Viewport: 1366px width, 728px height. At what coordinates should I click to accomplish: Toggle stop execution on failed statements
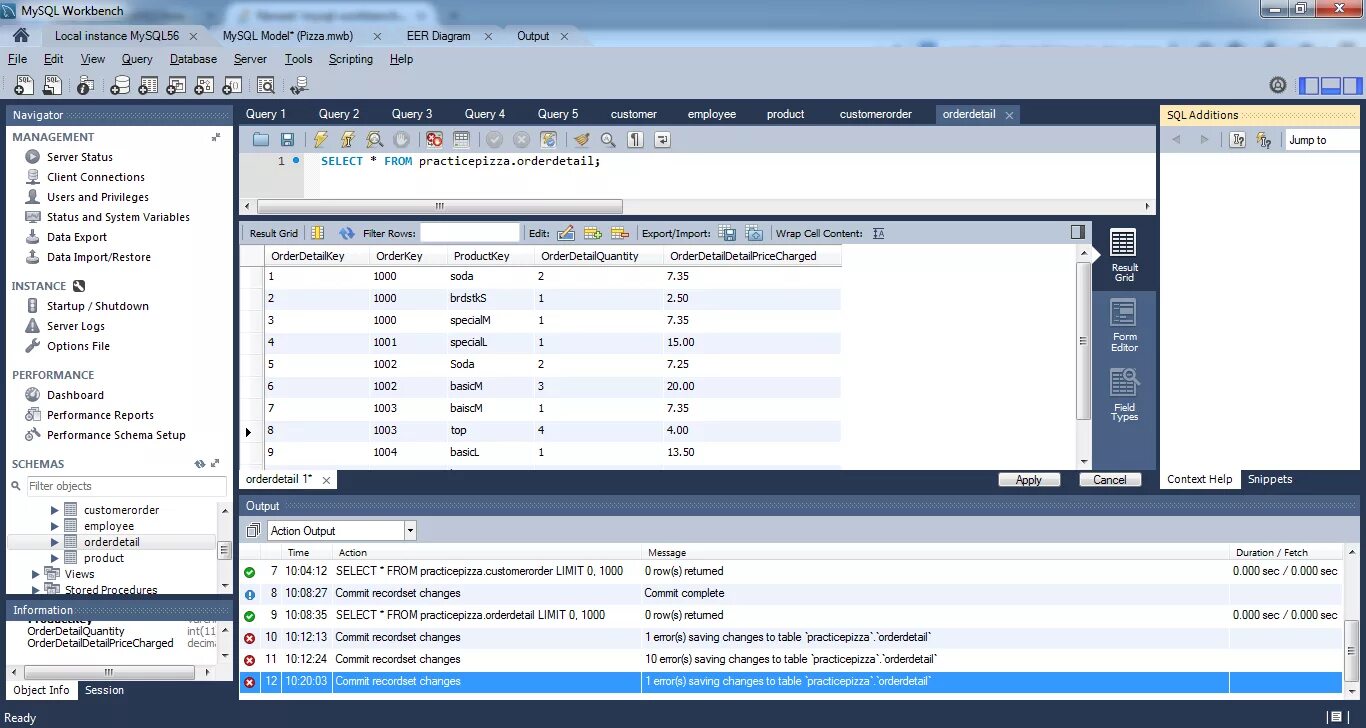[x=434, y=140]
